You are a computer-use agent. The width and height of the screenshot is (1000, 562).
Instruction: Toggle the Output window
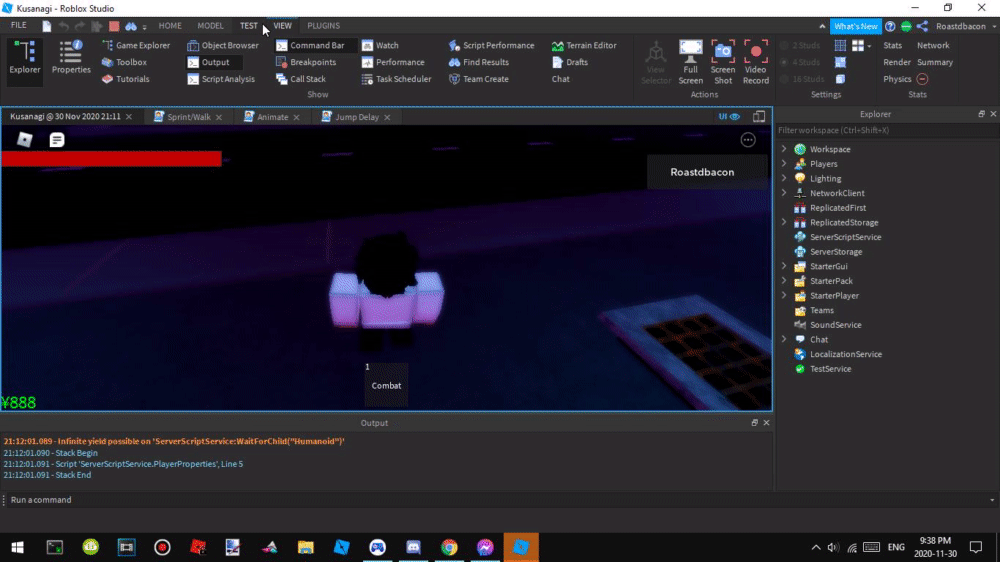pyautogui.click(x=213, y=62)
